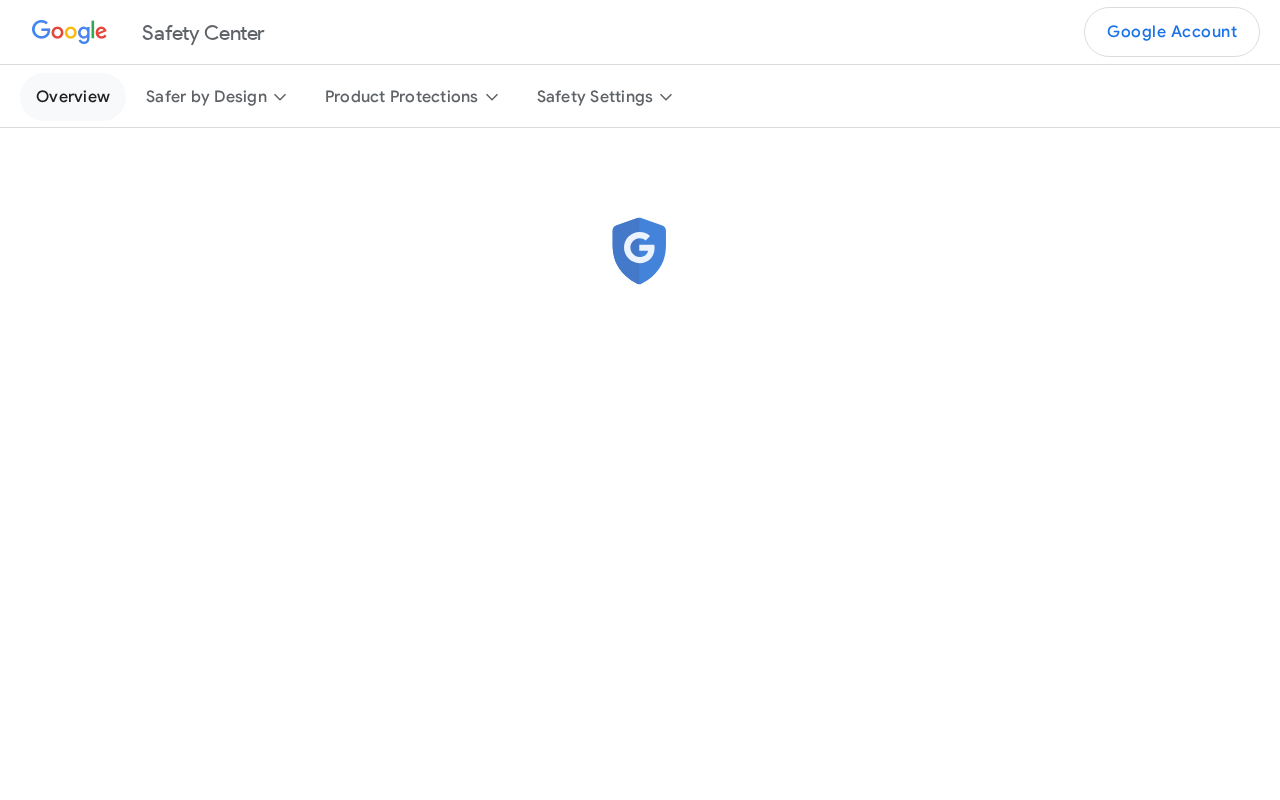Click the down arrow beside Product Protections
This screenshot has height=800, width=1280.
(x=492, y=97)
